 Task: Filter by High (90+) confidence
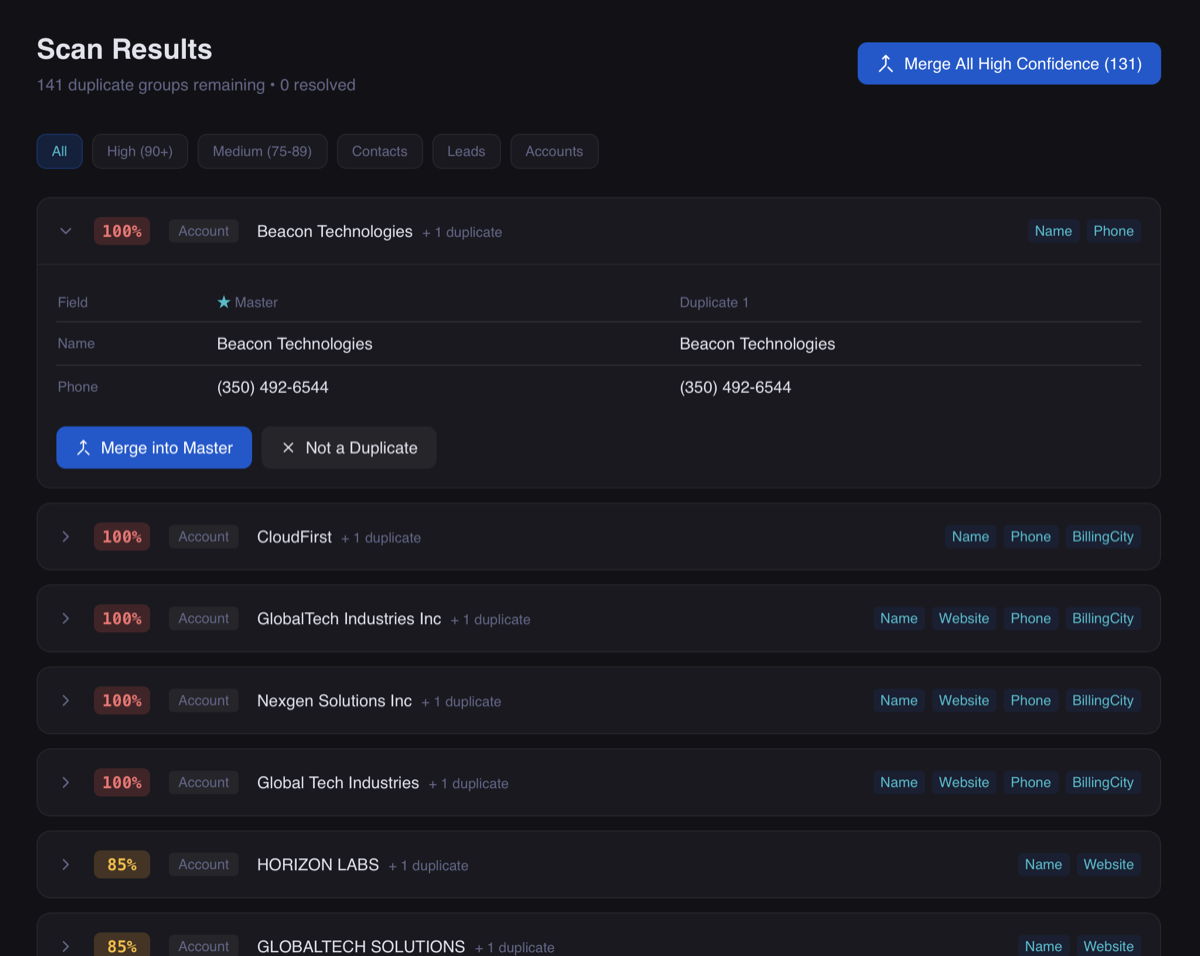tap(140, 151)
